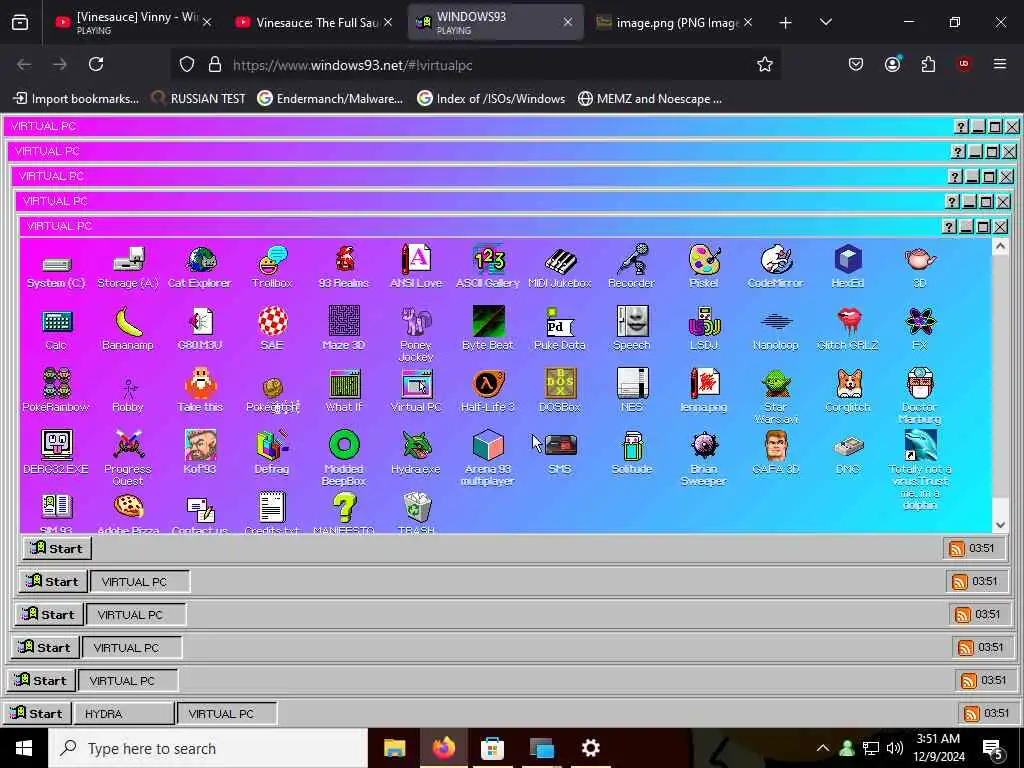Open File Explorer from Windows taskbar
The width and height of the screenshot is (1024, 768).
[x=394, y=748]
